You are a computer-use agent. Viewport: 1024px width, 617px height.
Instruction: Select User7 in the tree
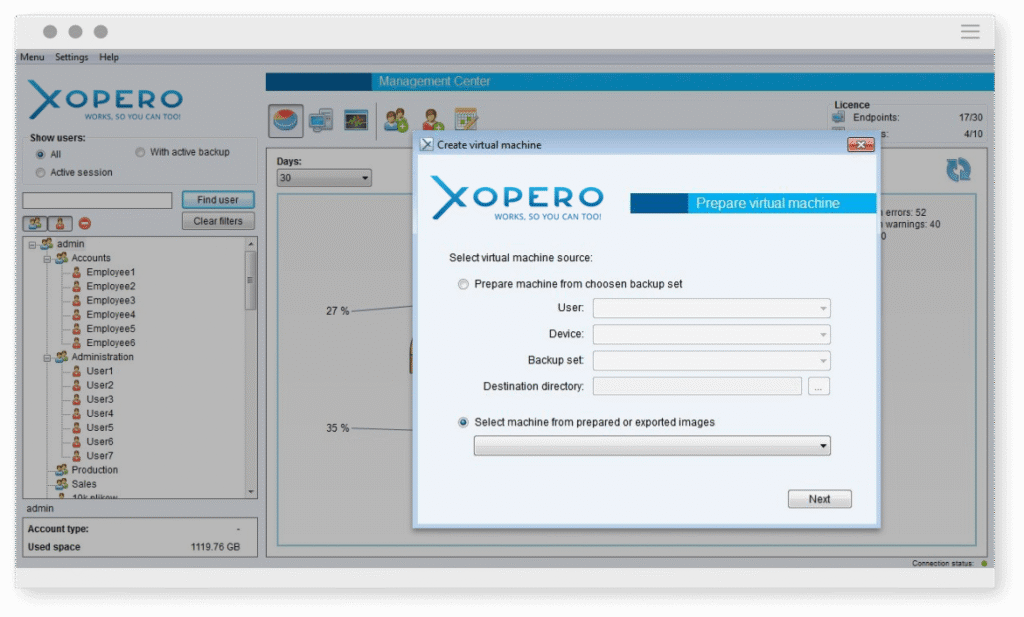coord(100,456)
